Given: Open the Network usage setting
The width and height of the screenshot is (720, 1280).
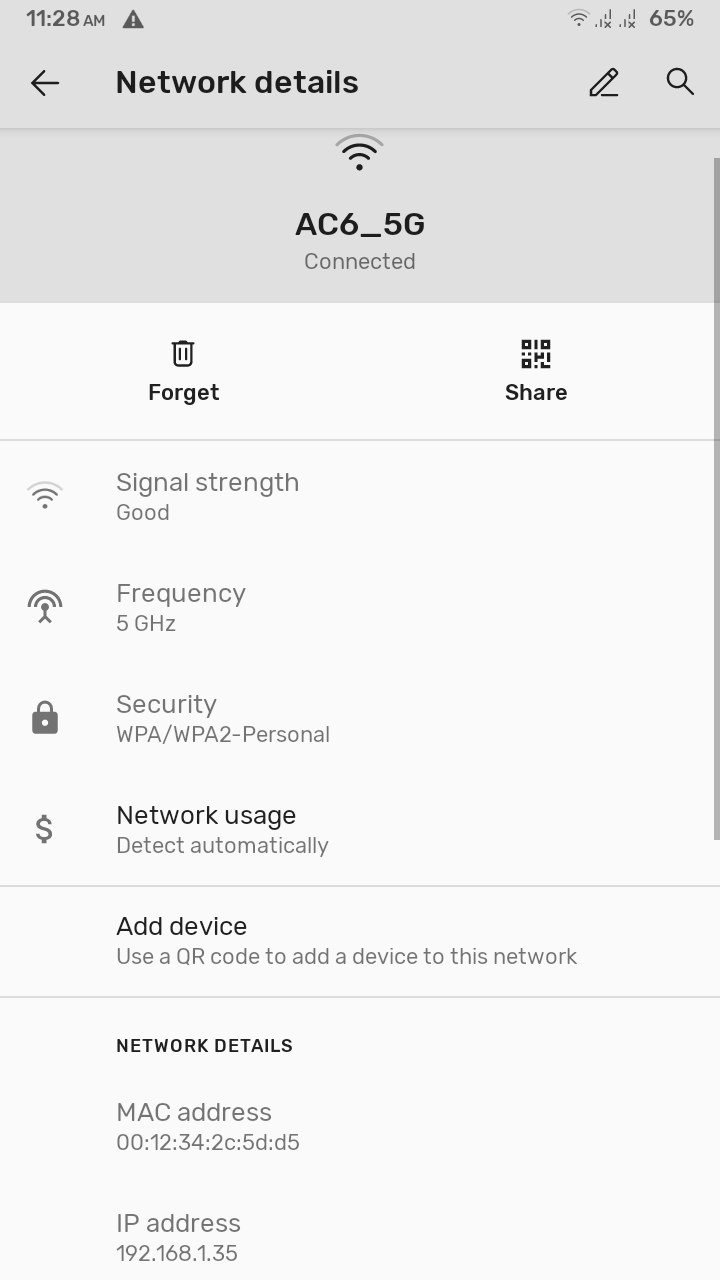Looking at the screenshot, I should pos(222,829).
